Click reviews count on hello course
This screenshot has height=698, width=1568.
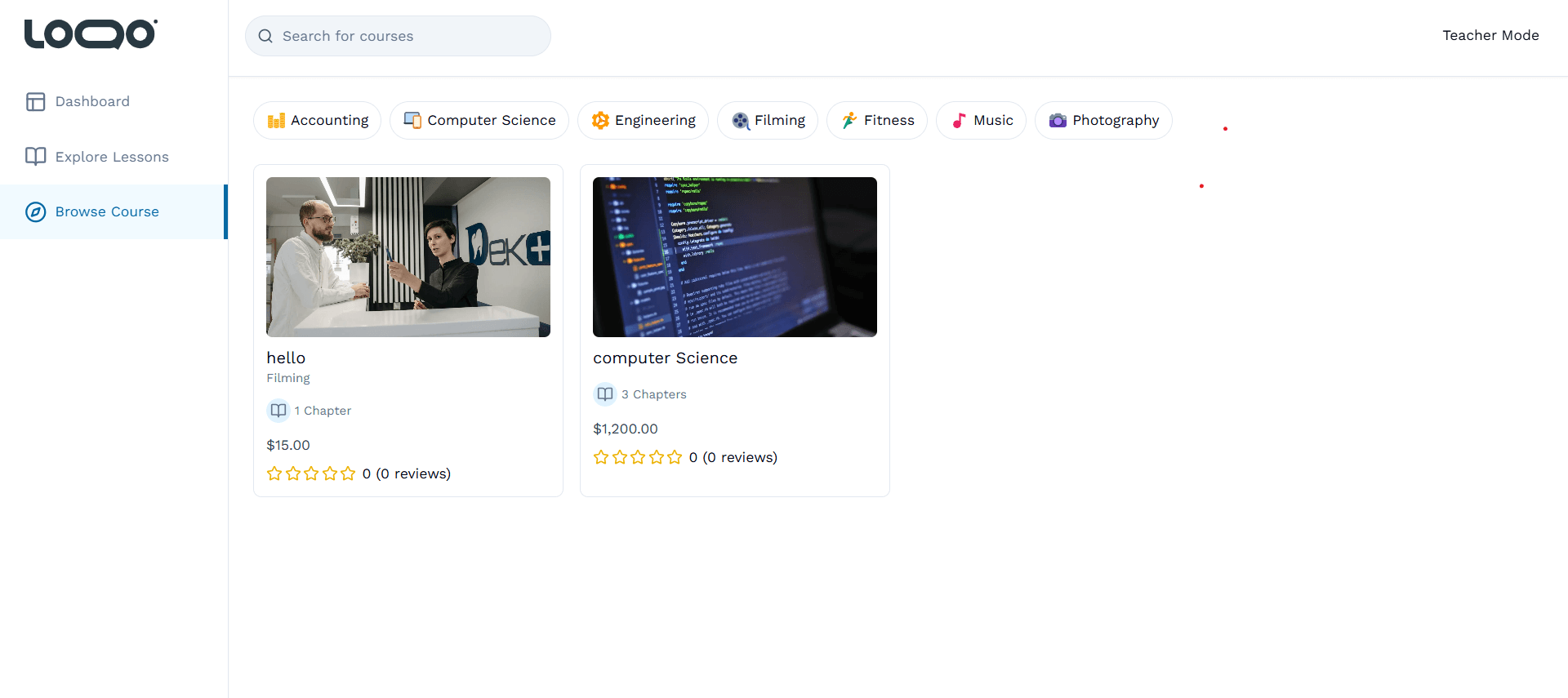click(407, 473)
